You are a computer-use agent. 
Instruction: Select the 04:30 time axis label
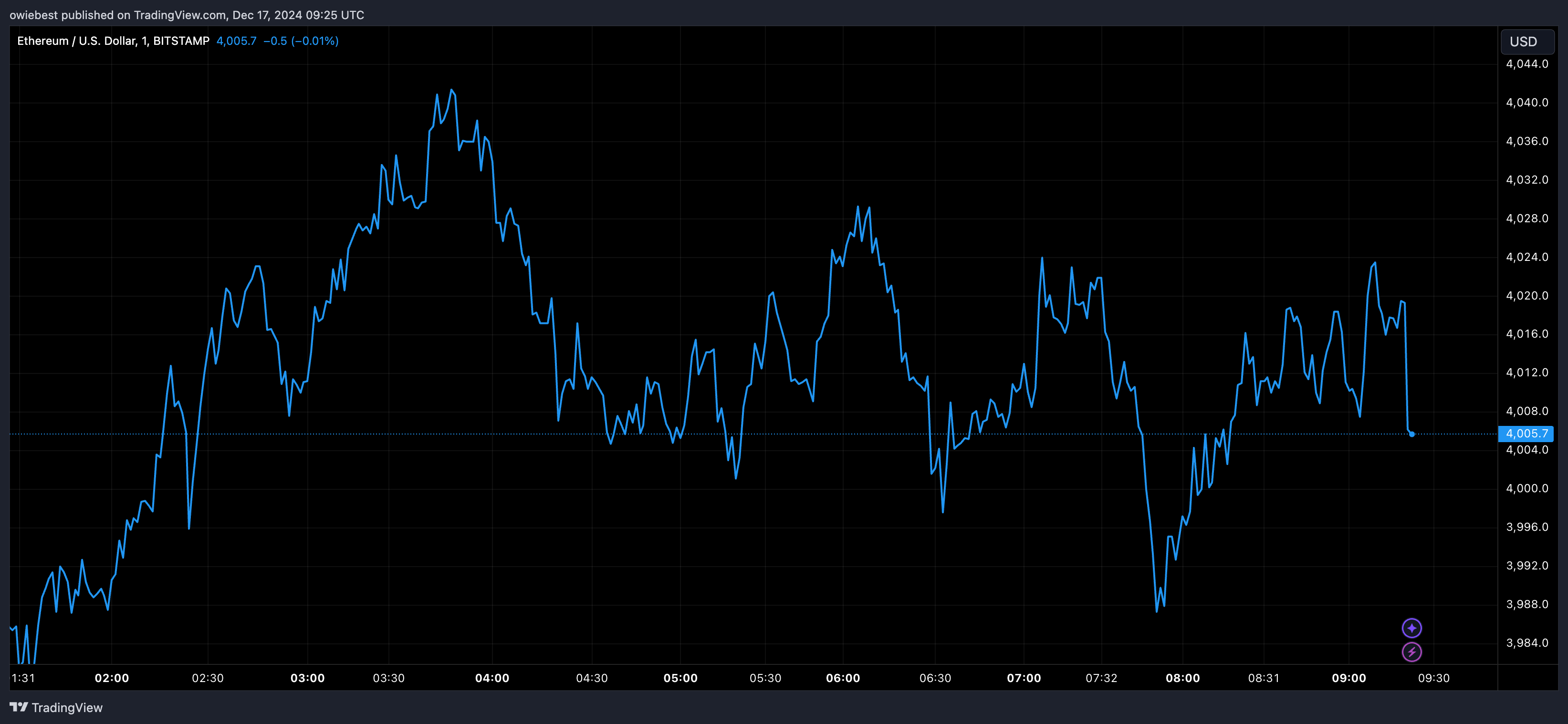pos(592,678)
